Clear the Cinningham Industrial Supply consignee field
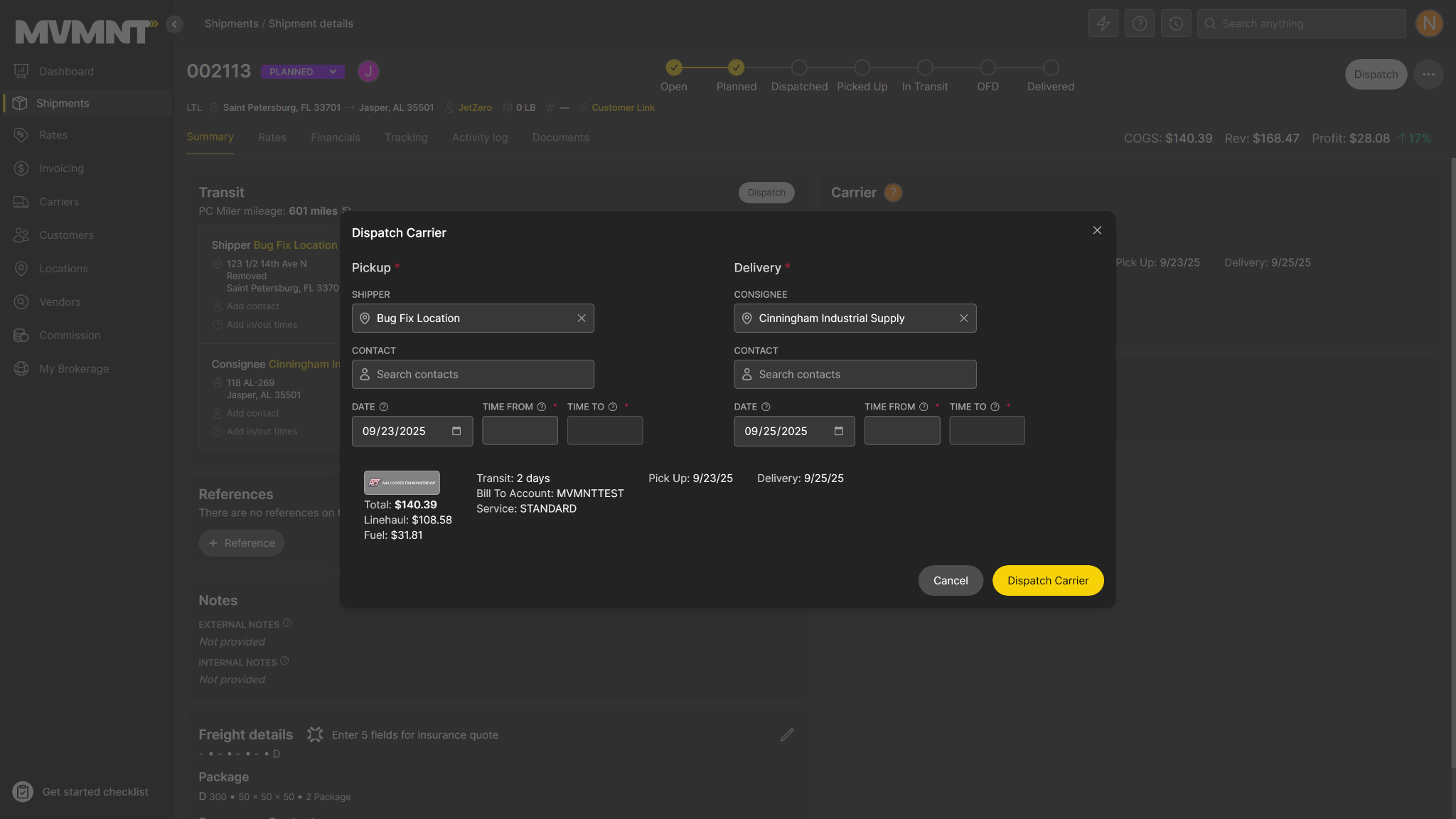This screenshot has width=1456, height=819. pyautogui.click(x=963, y=318)
